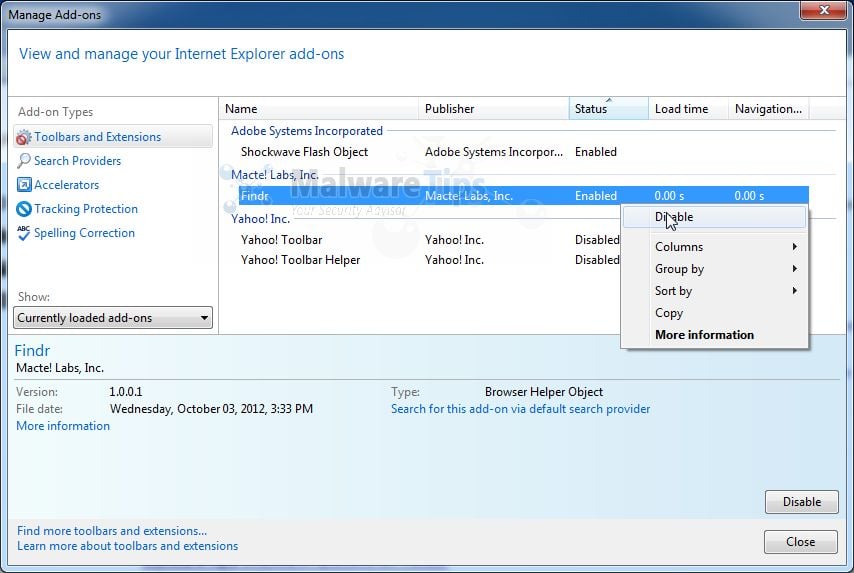The image size is (854, 573).
Task: Expand the Group by submenu
Action: [714, 269]
